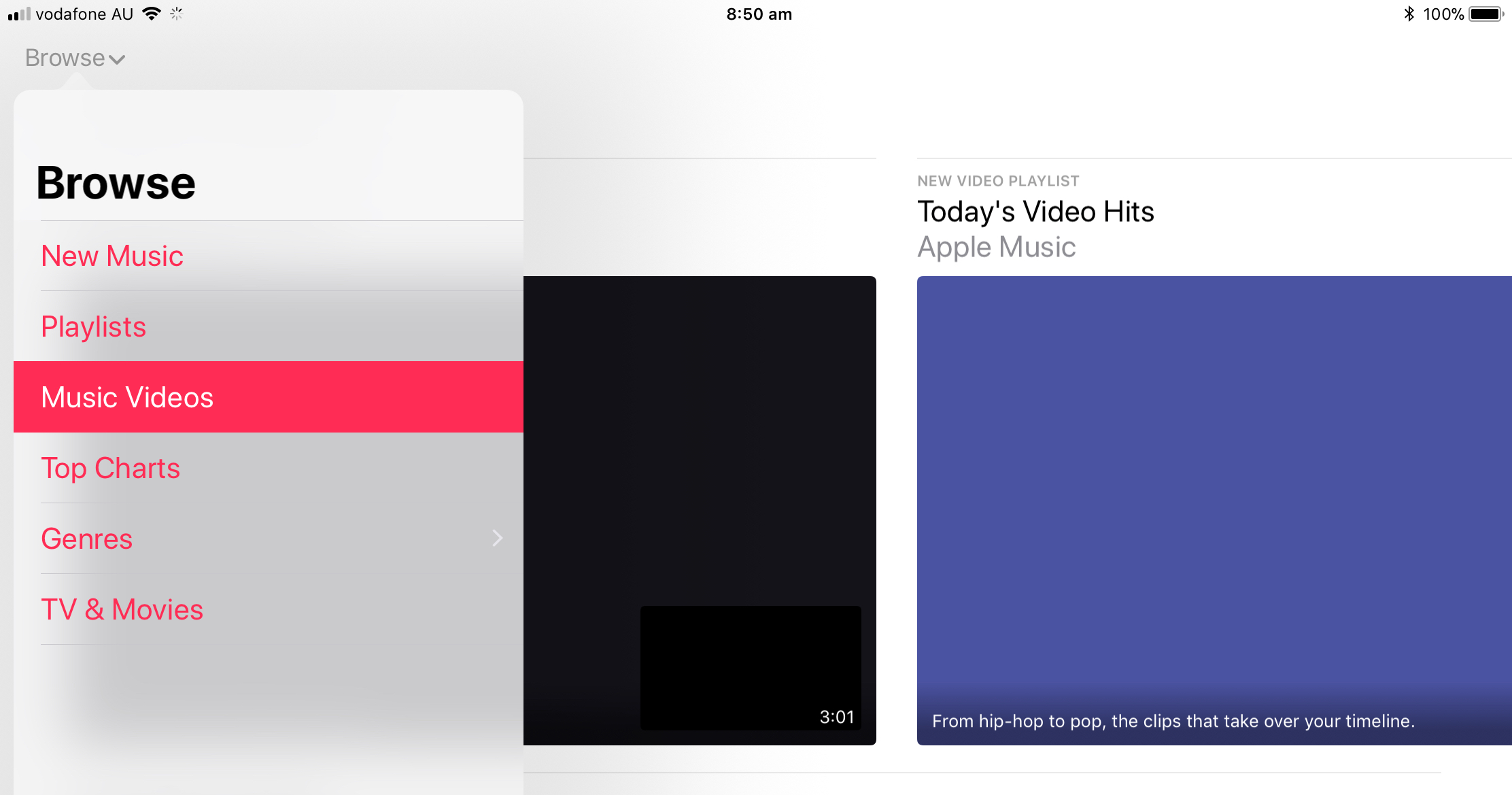Play the dark video thumbnail showing 3:01
Image resolution: width=1512 pixels, height=795 pixels.
(x=751, y=668)
